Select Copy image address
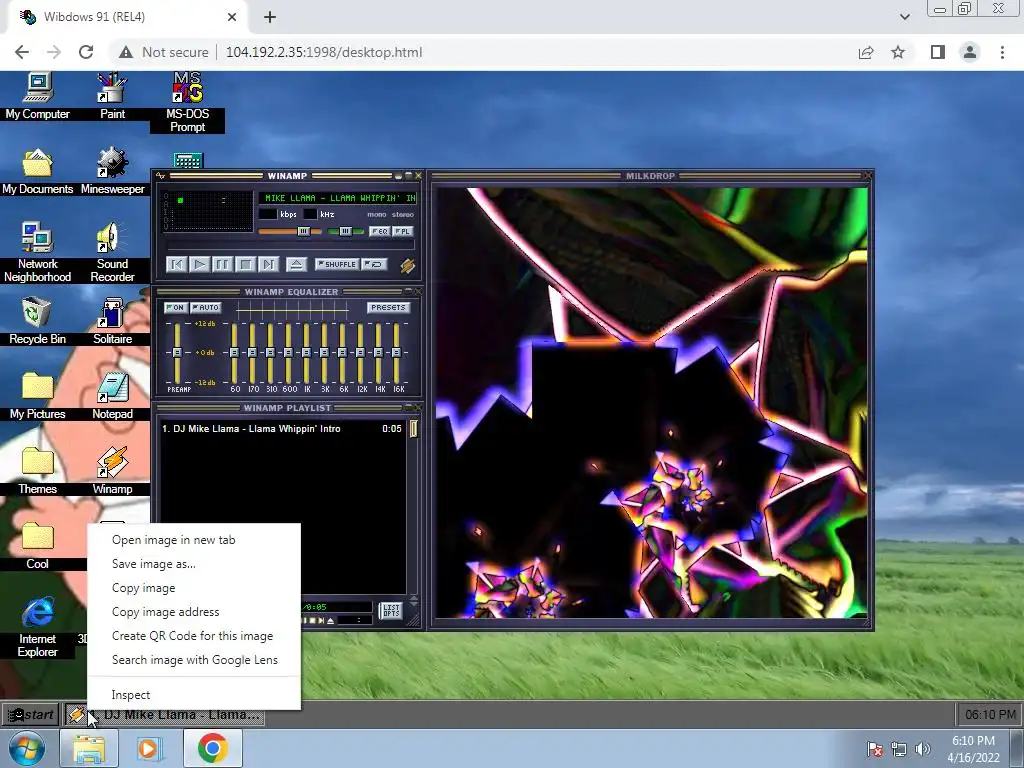The width and height of the screenshot is (1024, 768). (166, 612)
